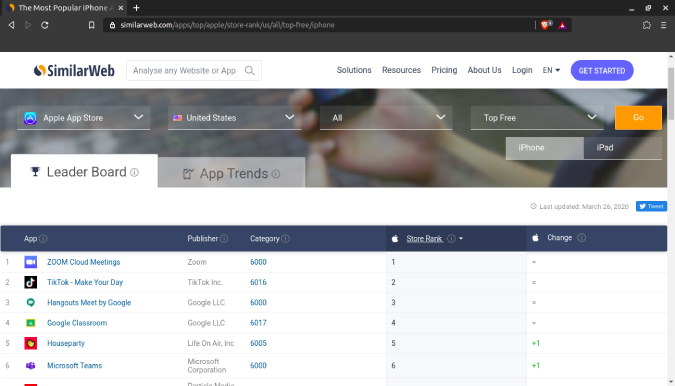Expand the Store Rank sort arrow
675x386 pixels.
click(x=461, y=238)
